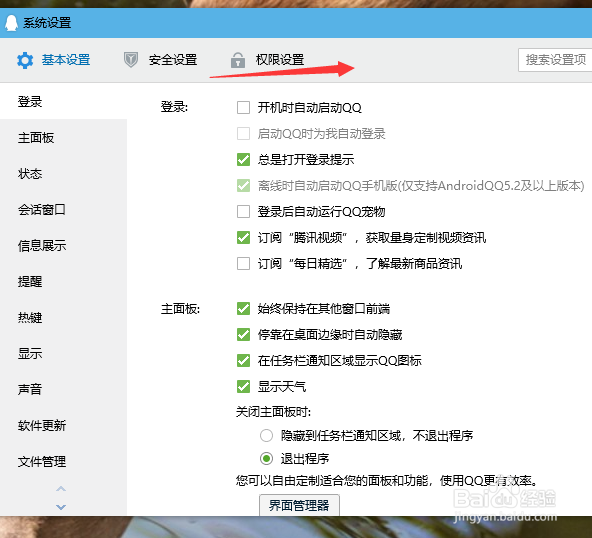
Task: Click the 主面板: section heading
Action: point(180,309)
